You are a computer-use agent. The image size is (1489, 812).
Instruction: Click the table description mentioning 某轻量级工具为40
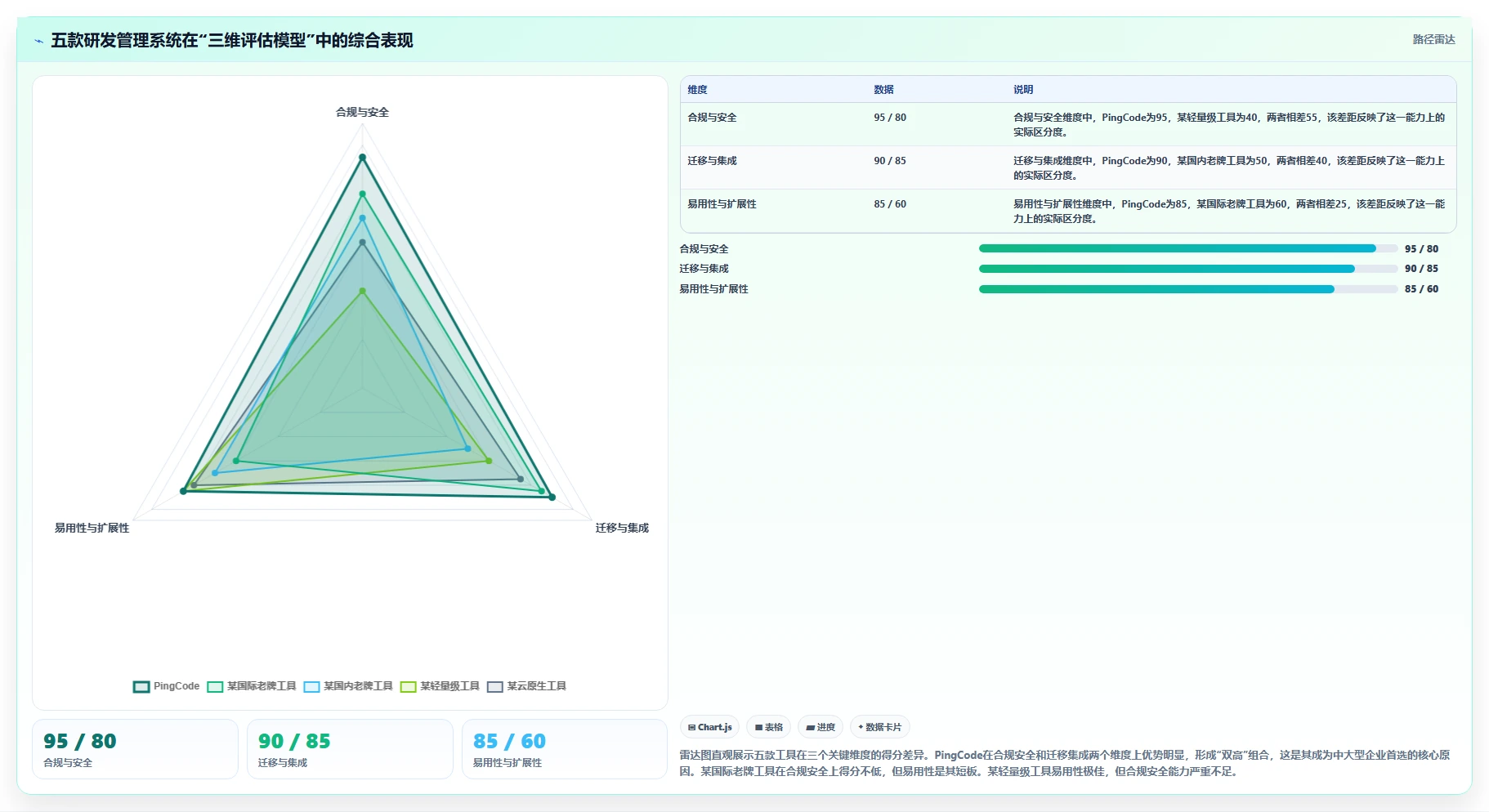pyautogui.click(x=1229, y=125)
